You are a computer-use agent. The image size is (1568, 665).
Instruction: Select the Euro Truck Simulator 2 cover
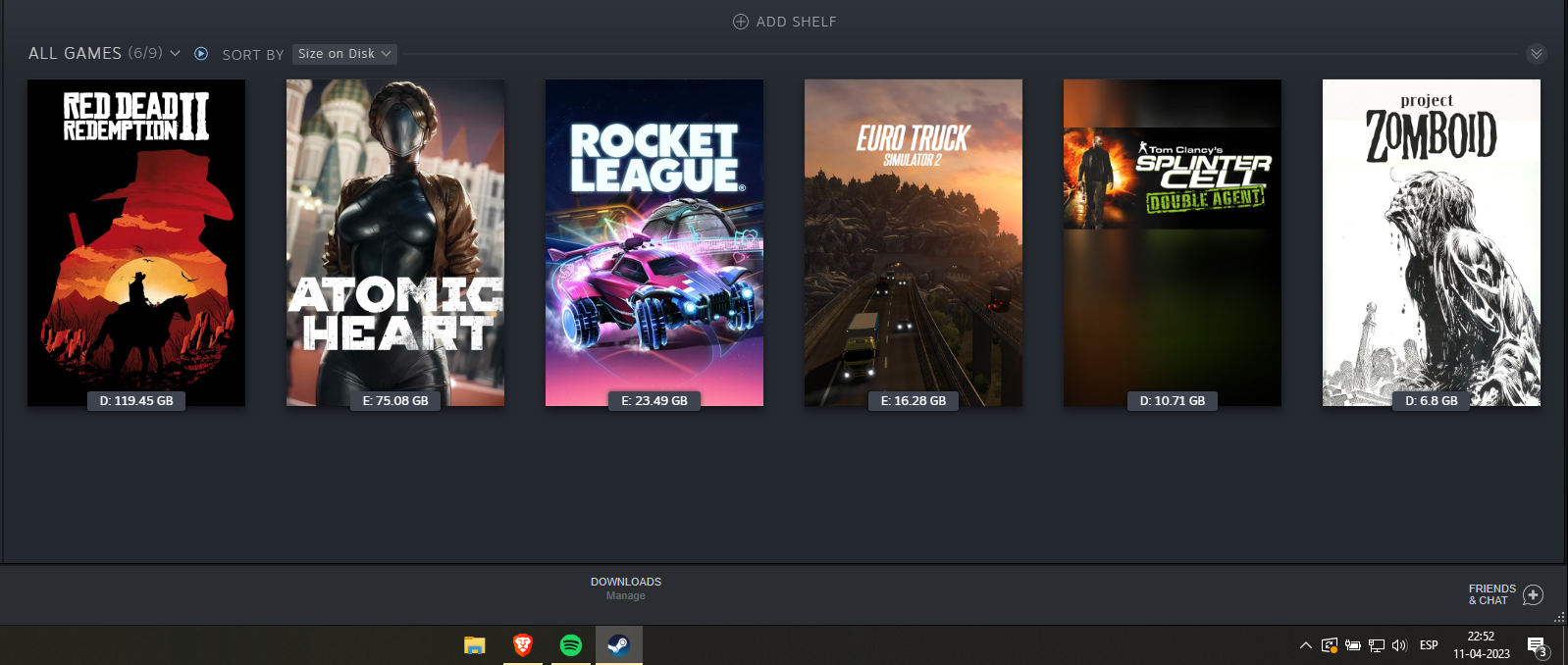(914, 242)
